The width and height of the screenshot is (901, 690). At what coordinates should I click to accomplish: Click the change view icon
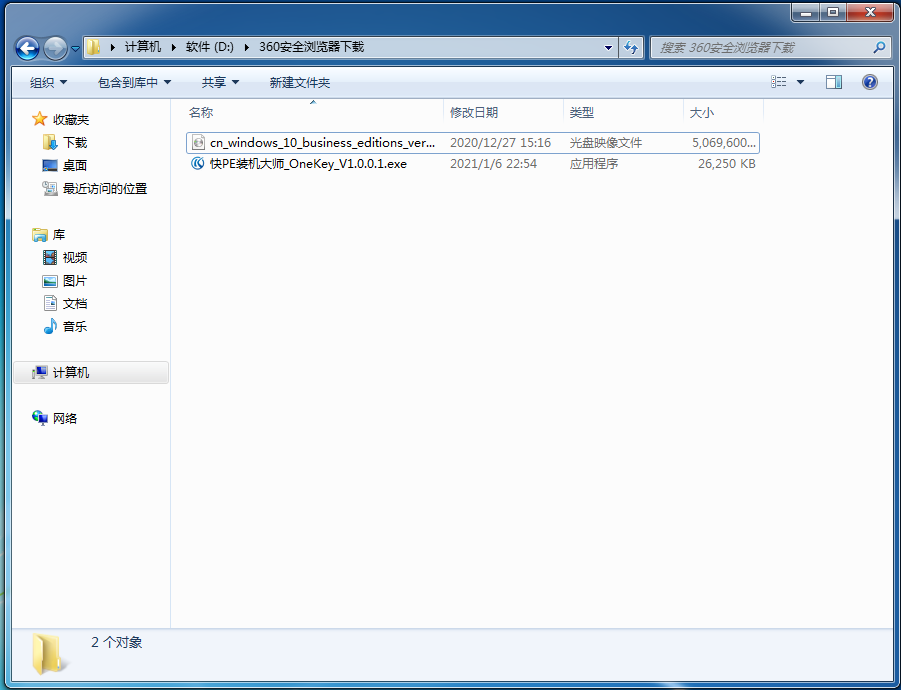coord(779,82)
